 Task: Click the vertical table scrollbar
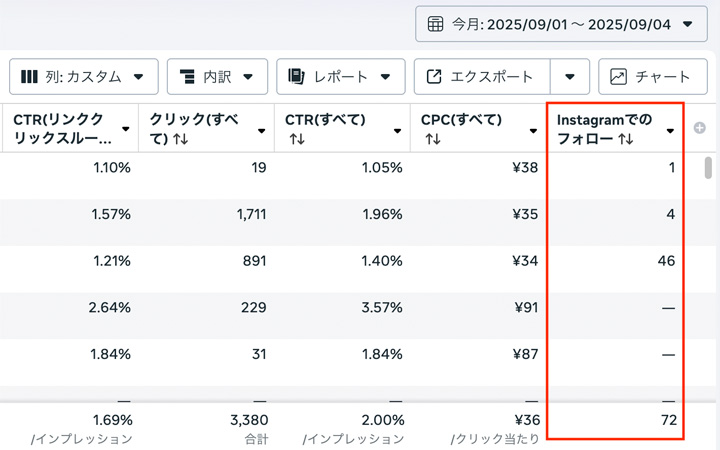pos(708,168)
